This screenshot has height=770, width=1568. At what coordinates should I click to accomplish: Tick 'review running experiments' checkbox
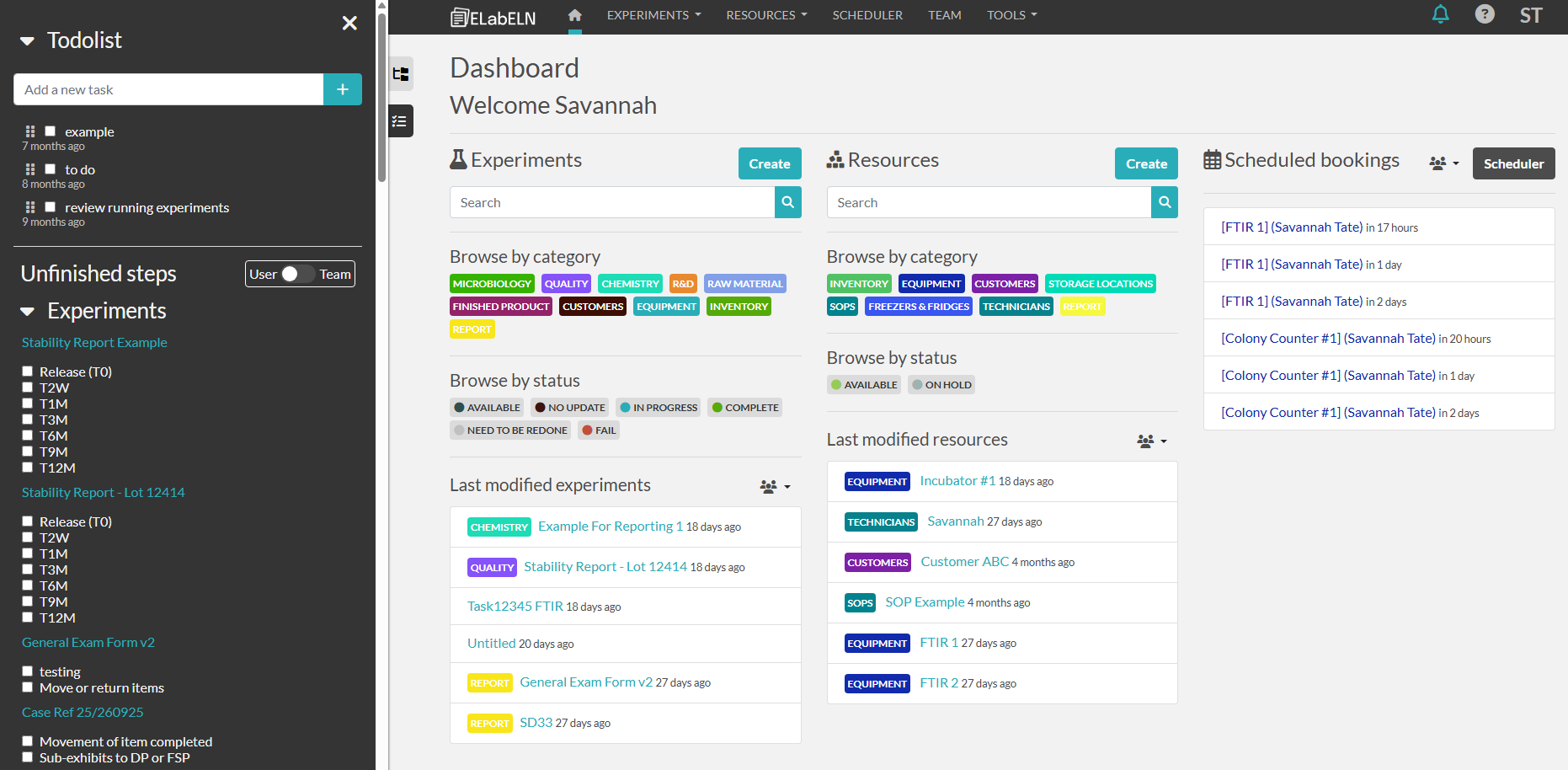(x=51, y=207)
